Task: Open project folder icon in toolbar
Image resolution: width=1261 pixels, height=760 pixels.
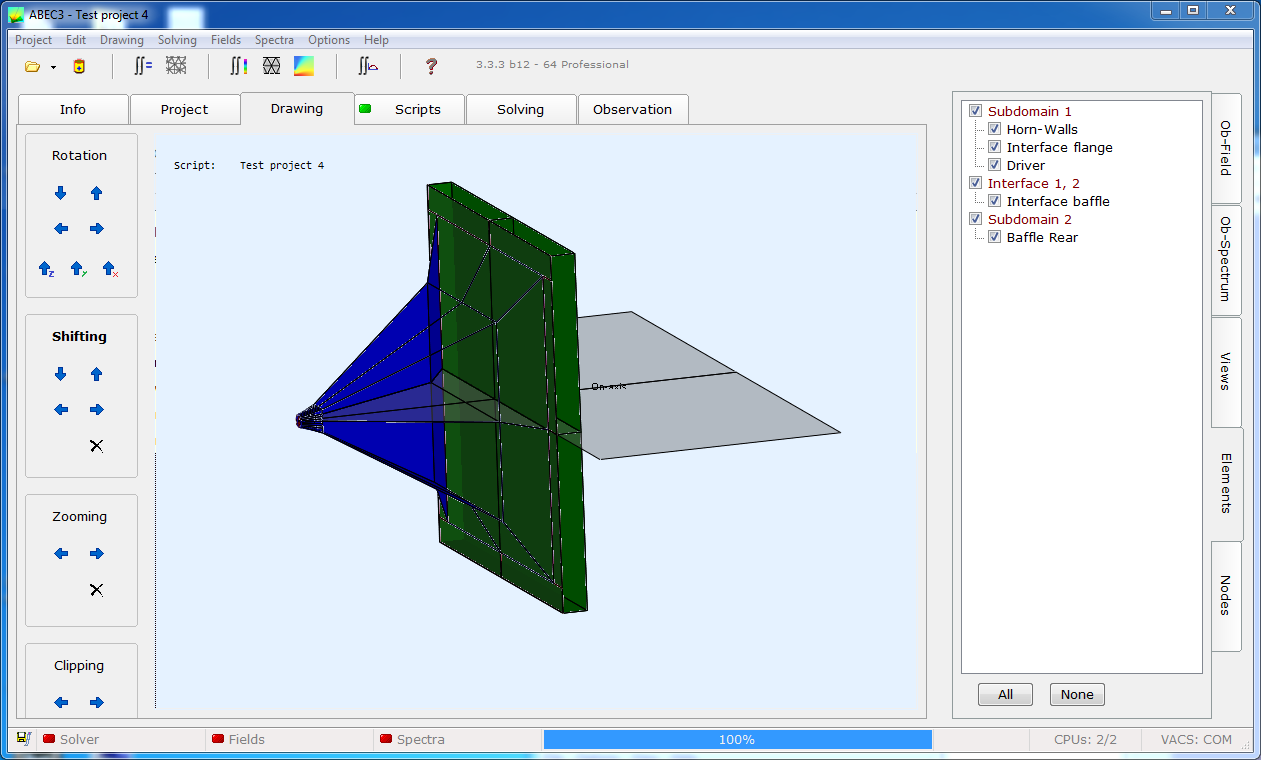Action: [x=32, y=67]
